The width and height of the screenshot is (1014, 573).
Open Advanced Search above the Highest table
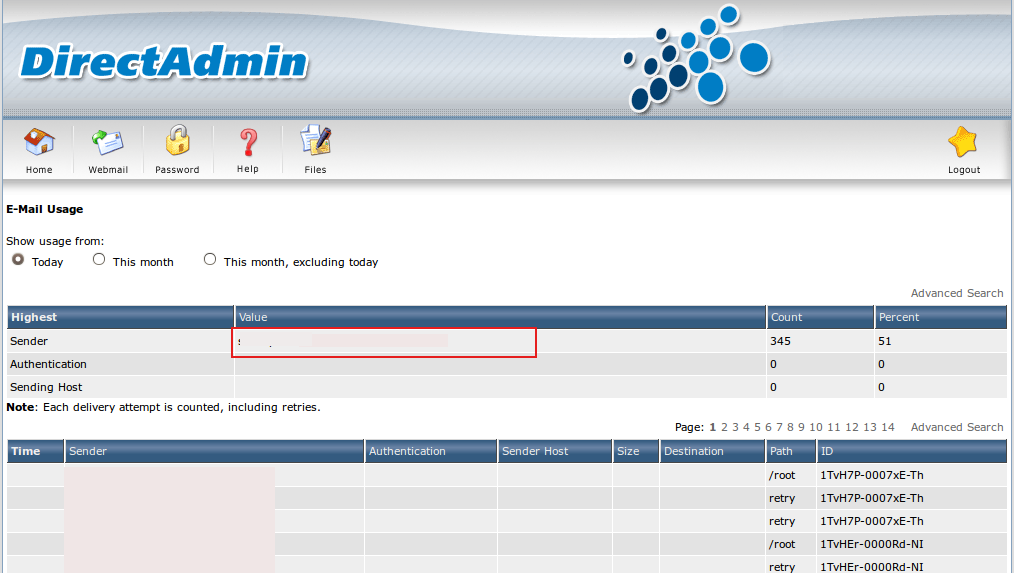pos(956,293)
